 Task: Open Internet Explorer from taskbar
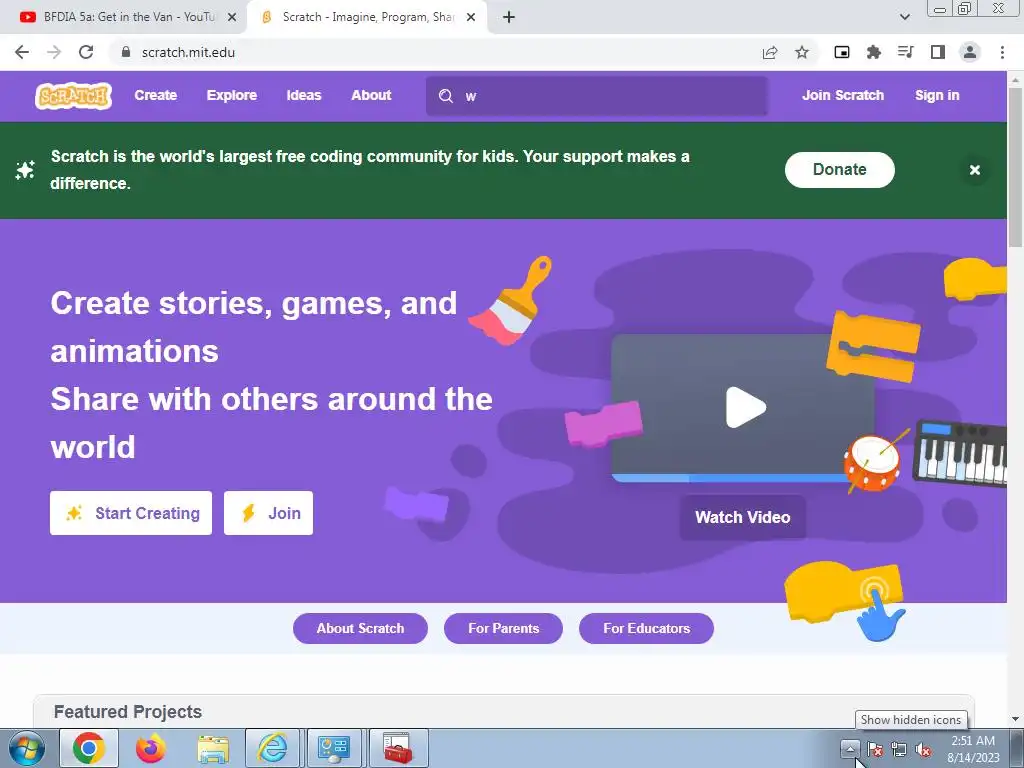coord(273,748)
